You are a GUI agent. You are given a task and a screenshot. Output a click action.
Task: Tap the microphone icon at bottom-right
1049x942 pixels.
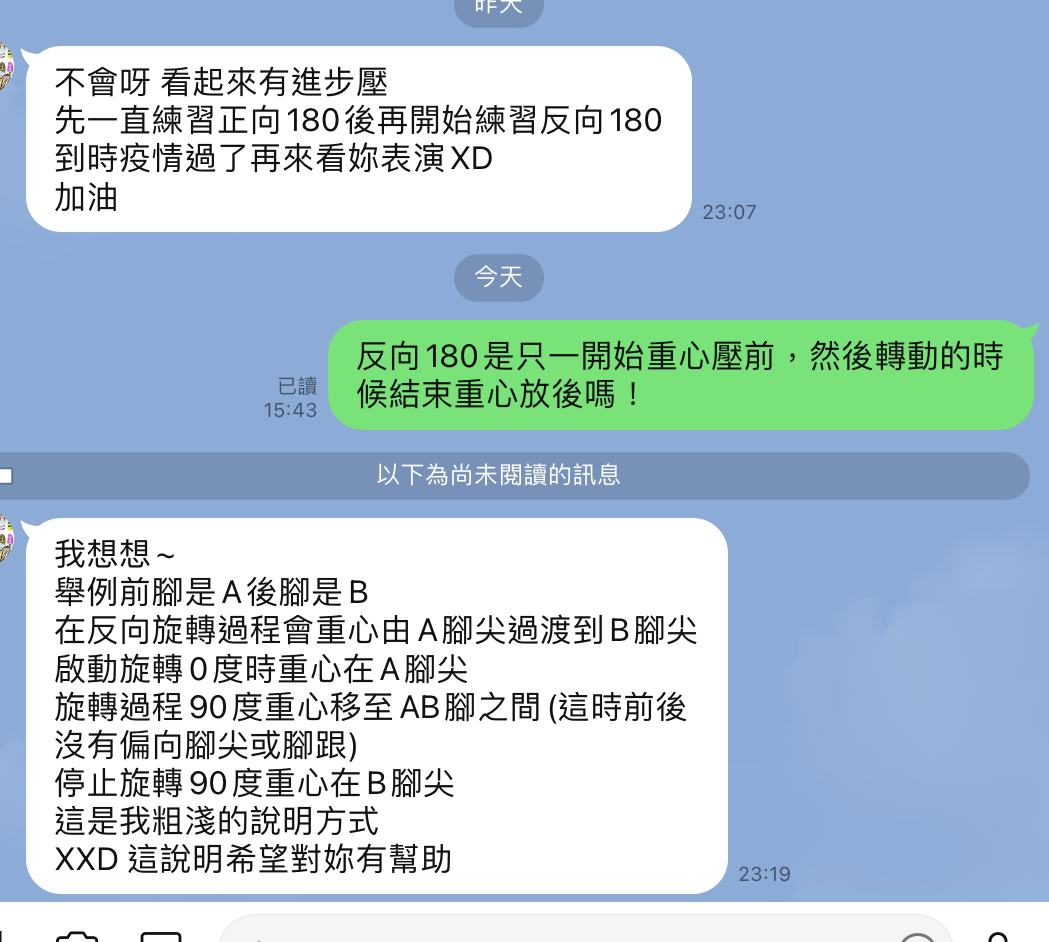click(997, 936)
